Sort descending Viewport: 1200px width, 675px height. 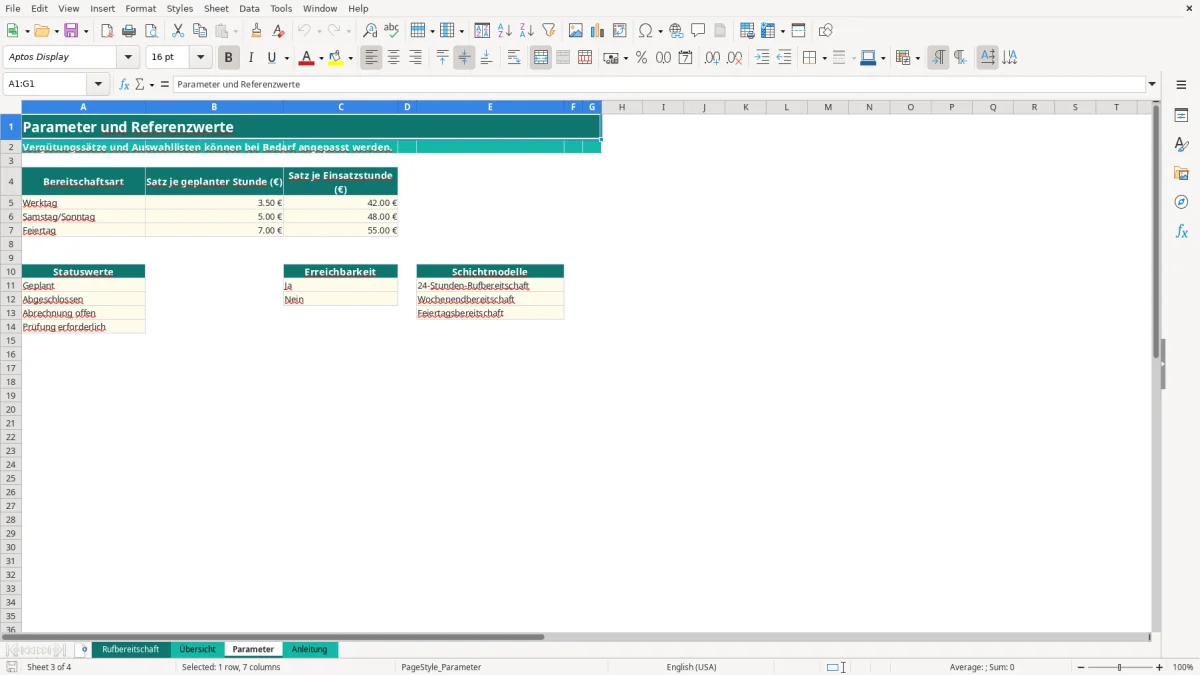(x=527, y=31)
